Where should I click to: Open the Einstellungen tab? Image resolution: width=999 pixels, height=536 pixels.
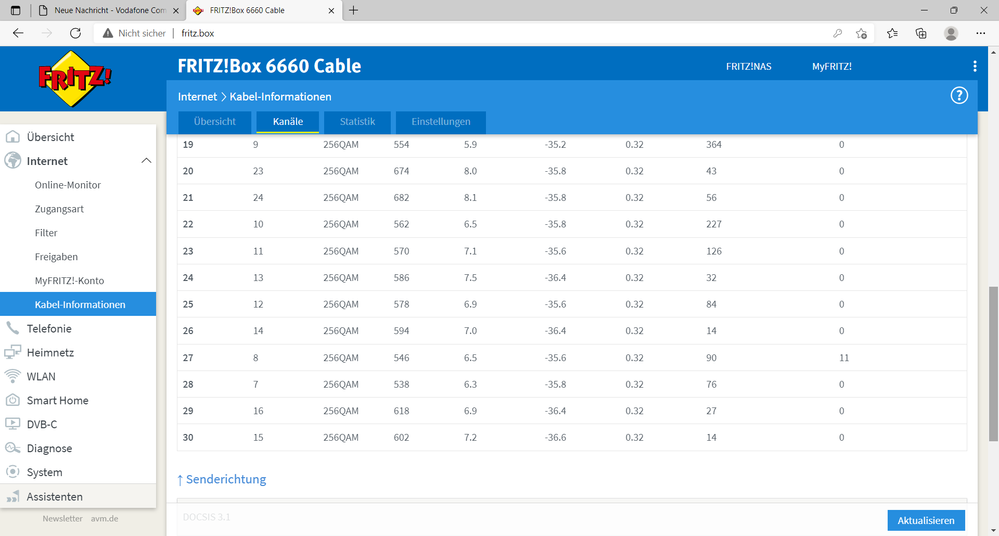pyautogui.click(x=441, y=122)
